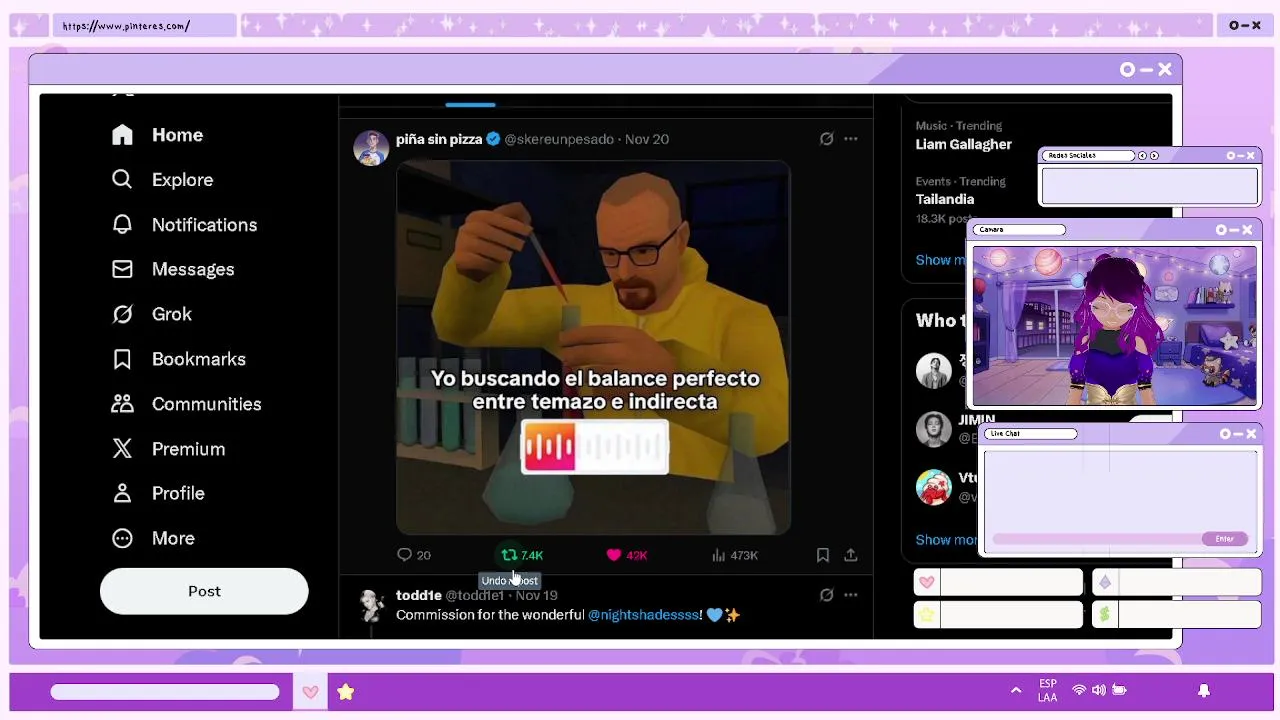The image size is (1280, 720).
Task: Click the heart icon on the taskbar
Action: (x=310, y=692)
